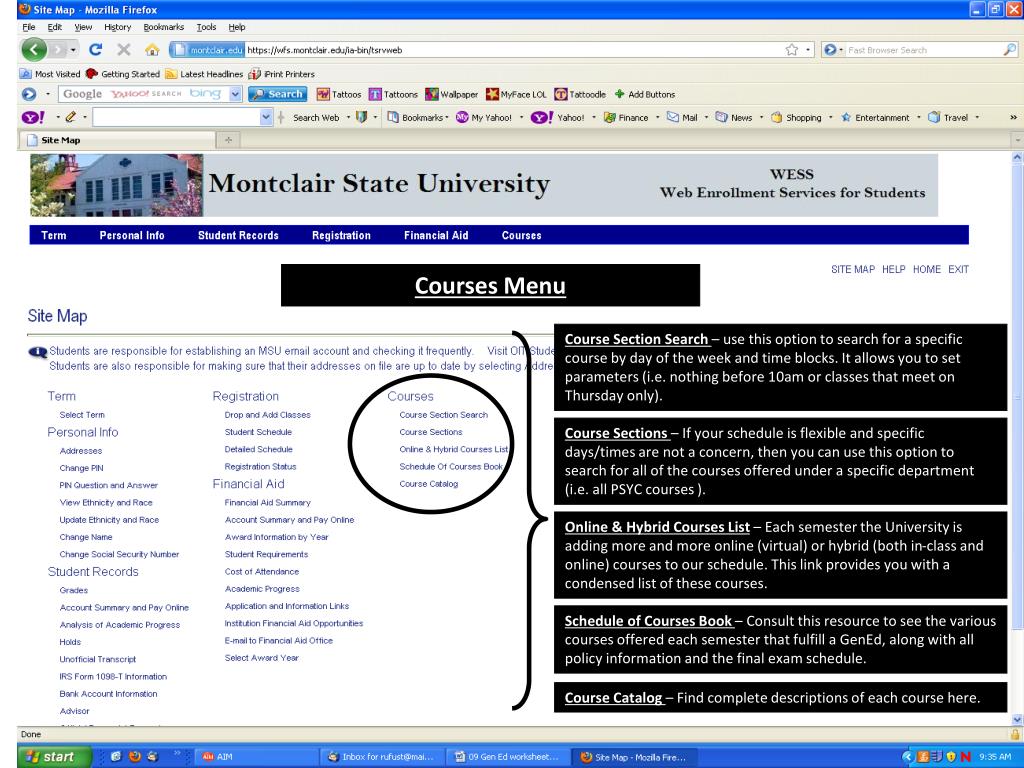The height and width of the screenshot is (768, 1024).
Task: Open the Most Visited bookmarks folder
Action: click(50, 74)
